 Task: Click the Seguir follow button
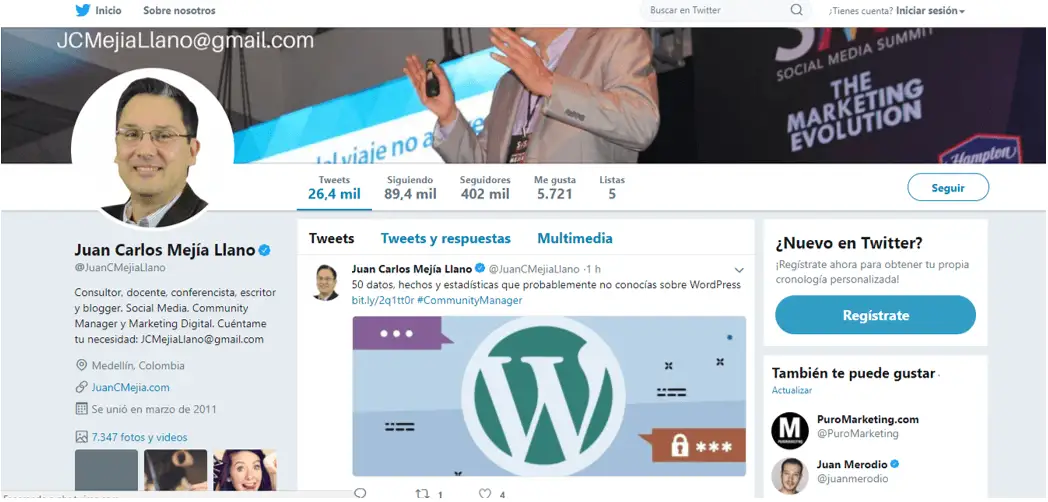point(948,187)
